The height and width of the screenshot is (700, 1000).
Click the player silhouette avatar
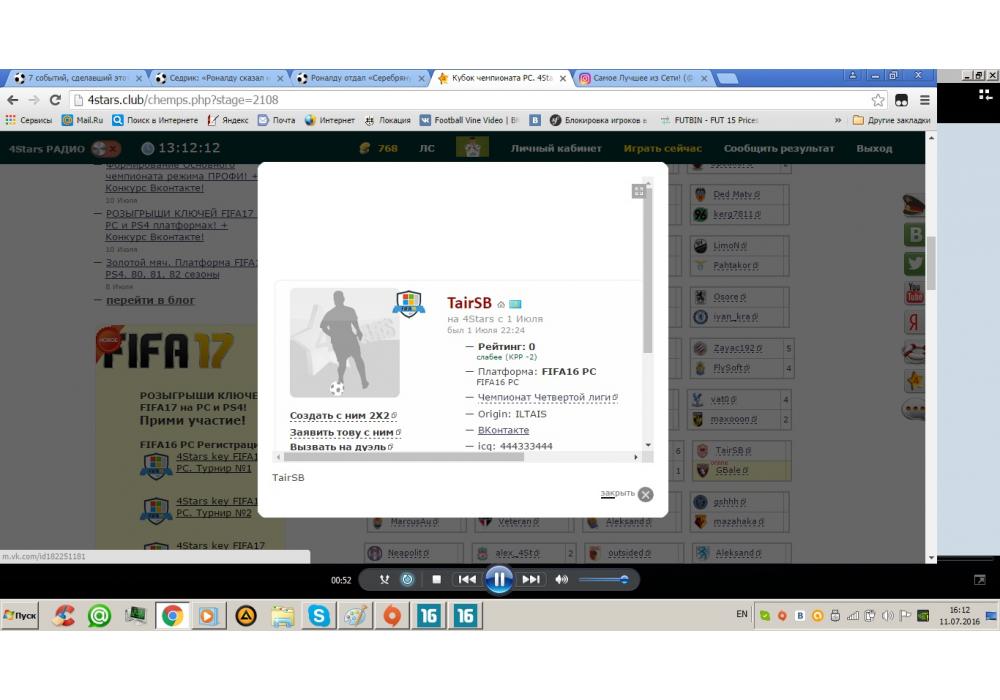tap(344, 342)
